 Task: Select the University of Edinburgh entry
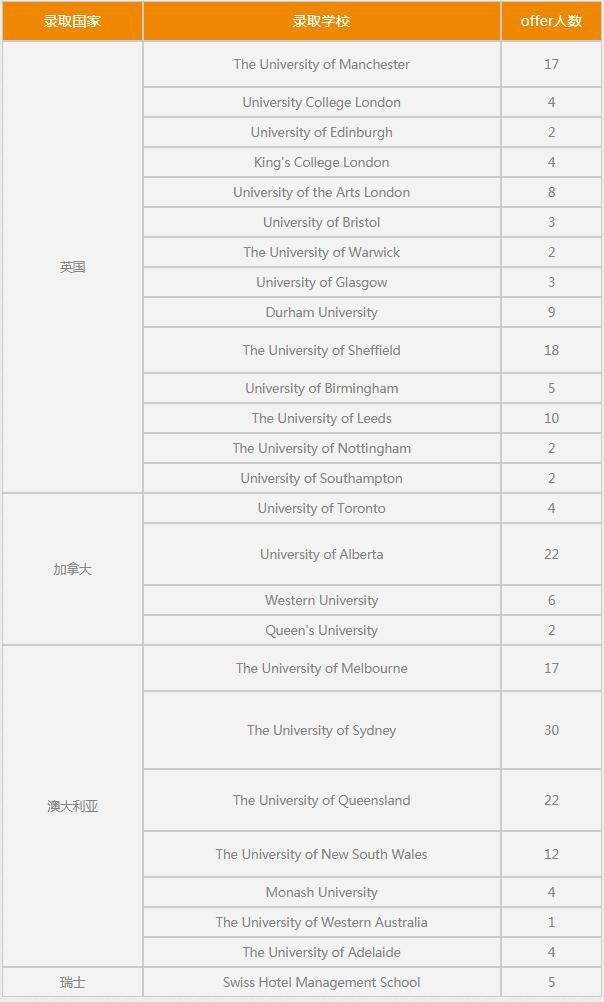tap(321, 132)
